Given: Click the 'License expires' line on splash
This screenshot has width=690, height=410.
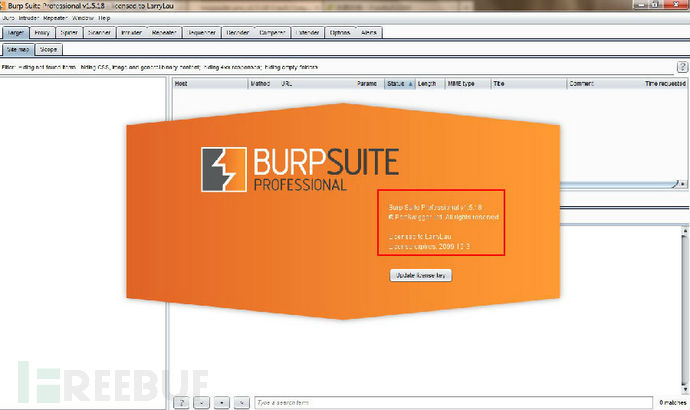Looking at the screenshot, I should [x=429, y=246].
